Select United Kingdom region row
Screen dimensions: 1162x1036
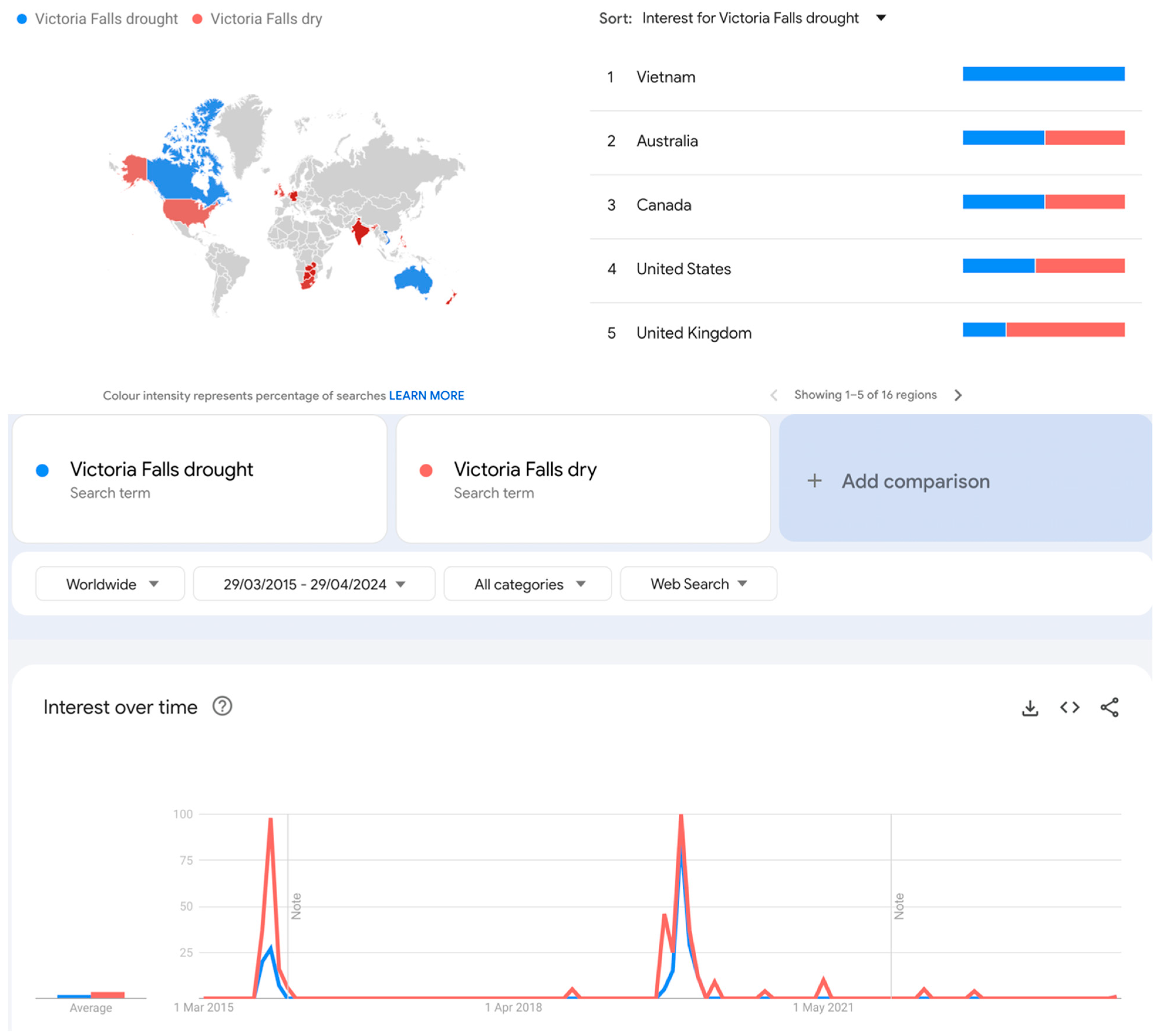(694, 333)
